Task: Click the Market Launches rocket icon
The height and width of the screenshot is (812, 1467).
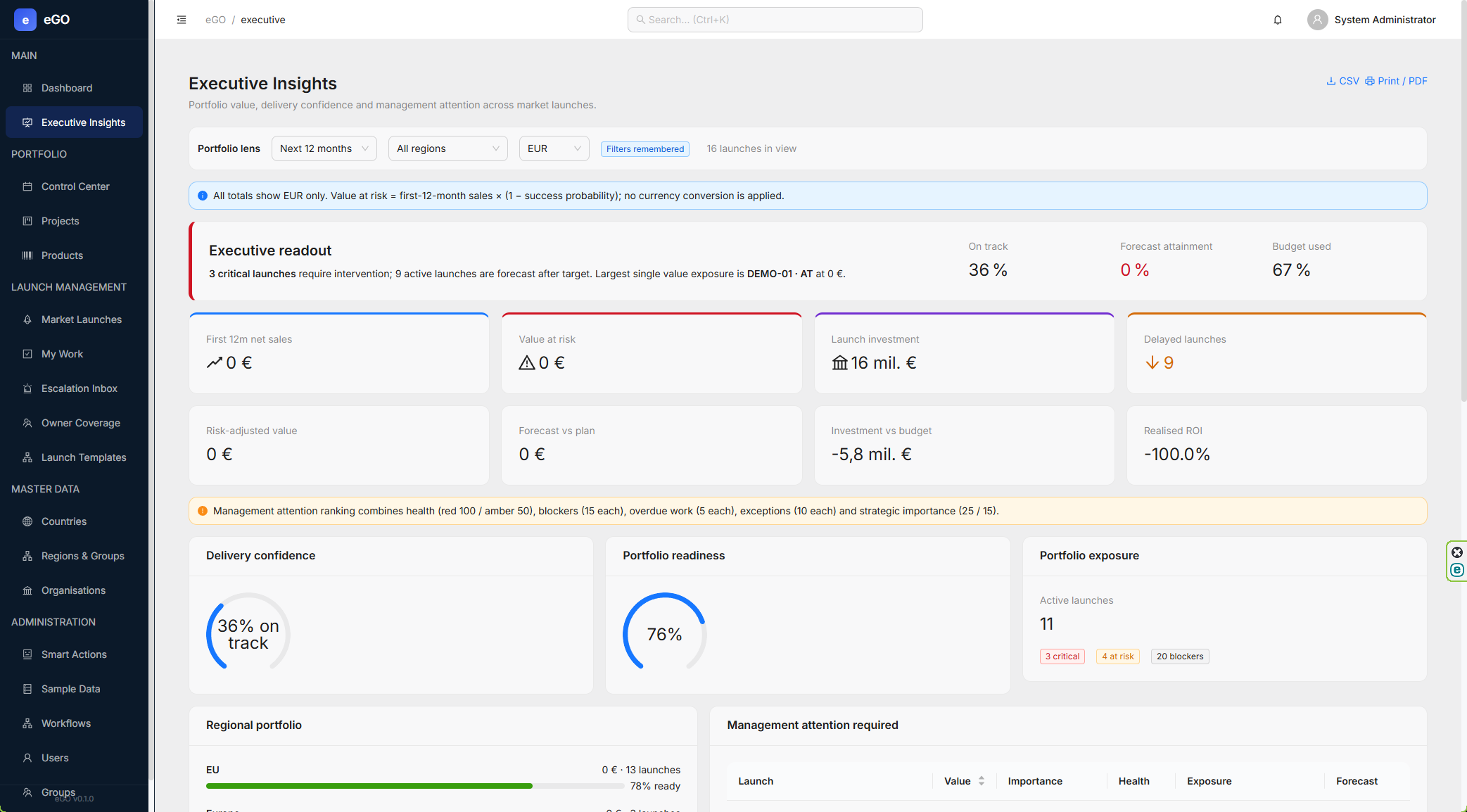Action: click(27, 319)
